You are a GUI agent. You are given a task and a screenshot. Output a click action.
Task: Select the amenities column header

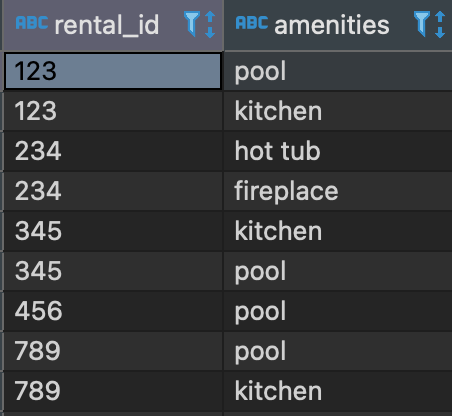tap(338, 25)
